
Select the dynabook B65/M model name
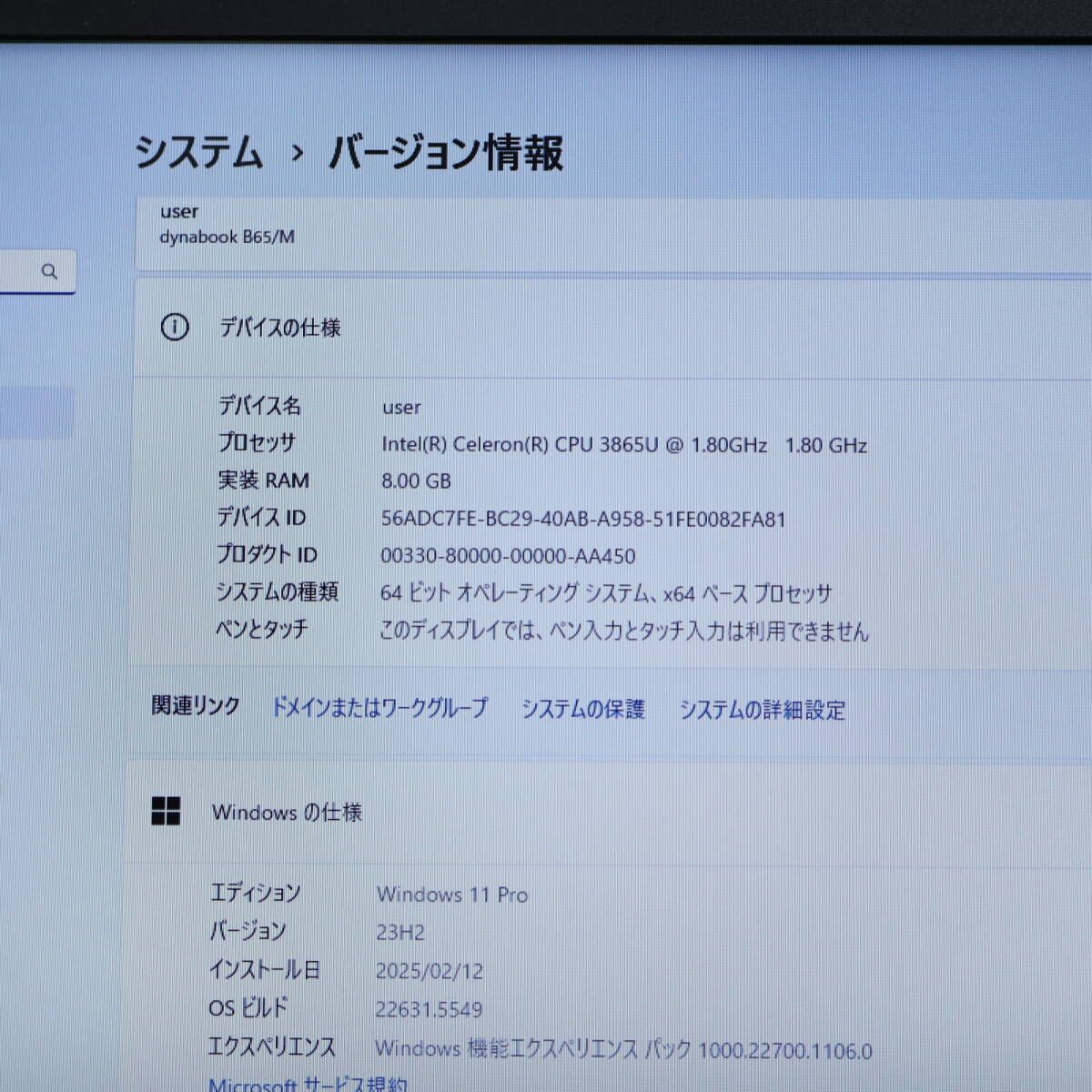(x=227, y=237)
